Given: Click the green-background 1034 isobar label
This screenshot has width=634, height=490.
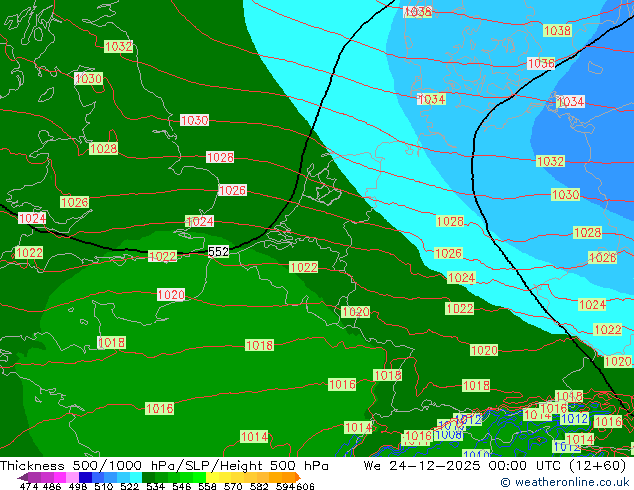Looking at the screenshot, I should coord(431,99).
